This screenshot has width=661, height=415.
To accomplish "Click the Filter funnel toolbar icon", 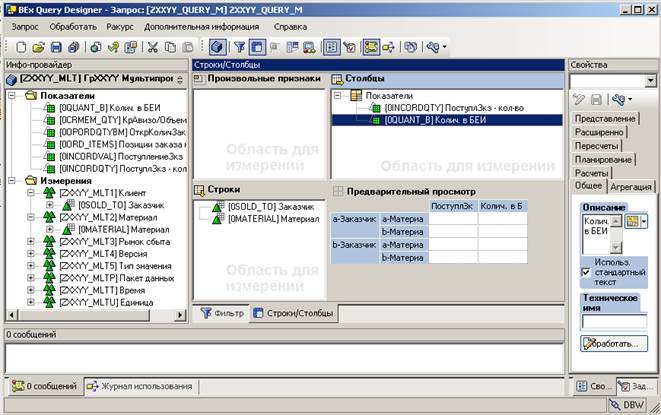I will click(x=239, y=47).
